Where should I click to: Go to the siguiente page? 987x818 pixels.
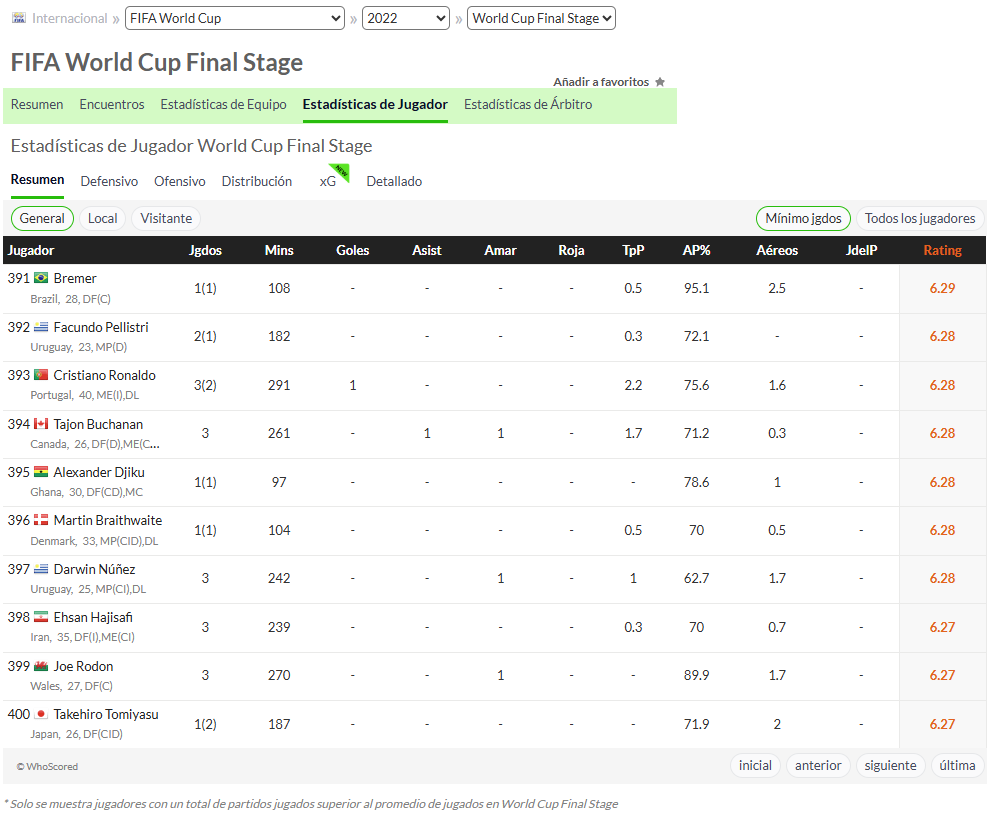pyautogui.click(x=890, y=766)
